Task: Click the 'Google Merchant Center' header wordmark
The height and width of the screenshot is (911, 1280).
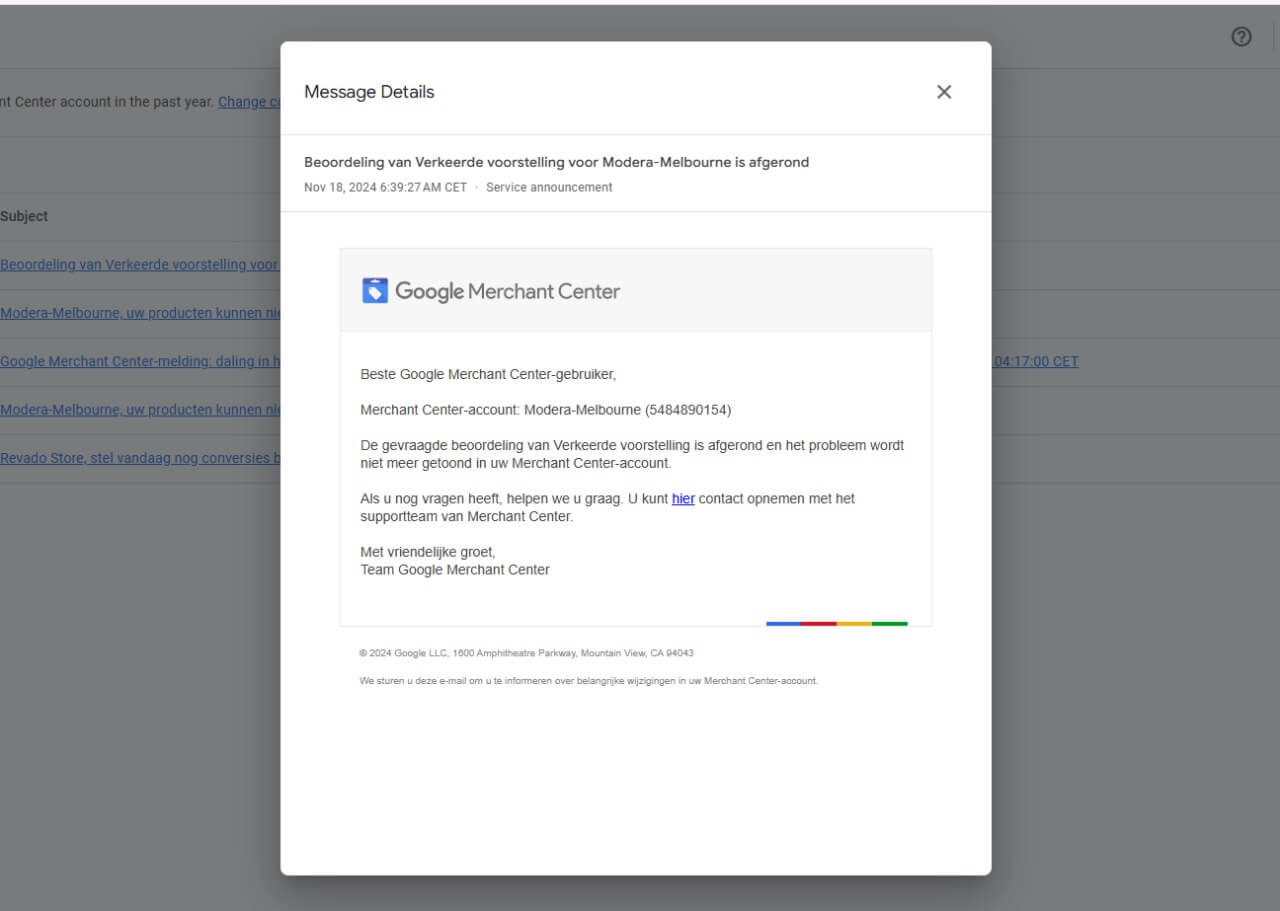Action: click(x=507, y=291)
